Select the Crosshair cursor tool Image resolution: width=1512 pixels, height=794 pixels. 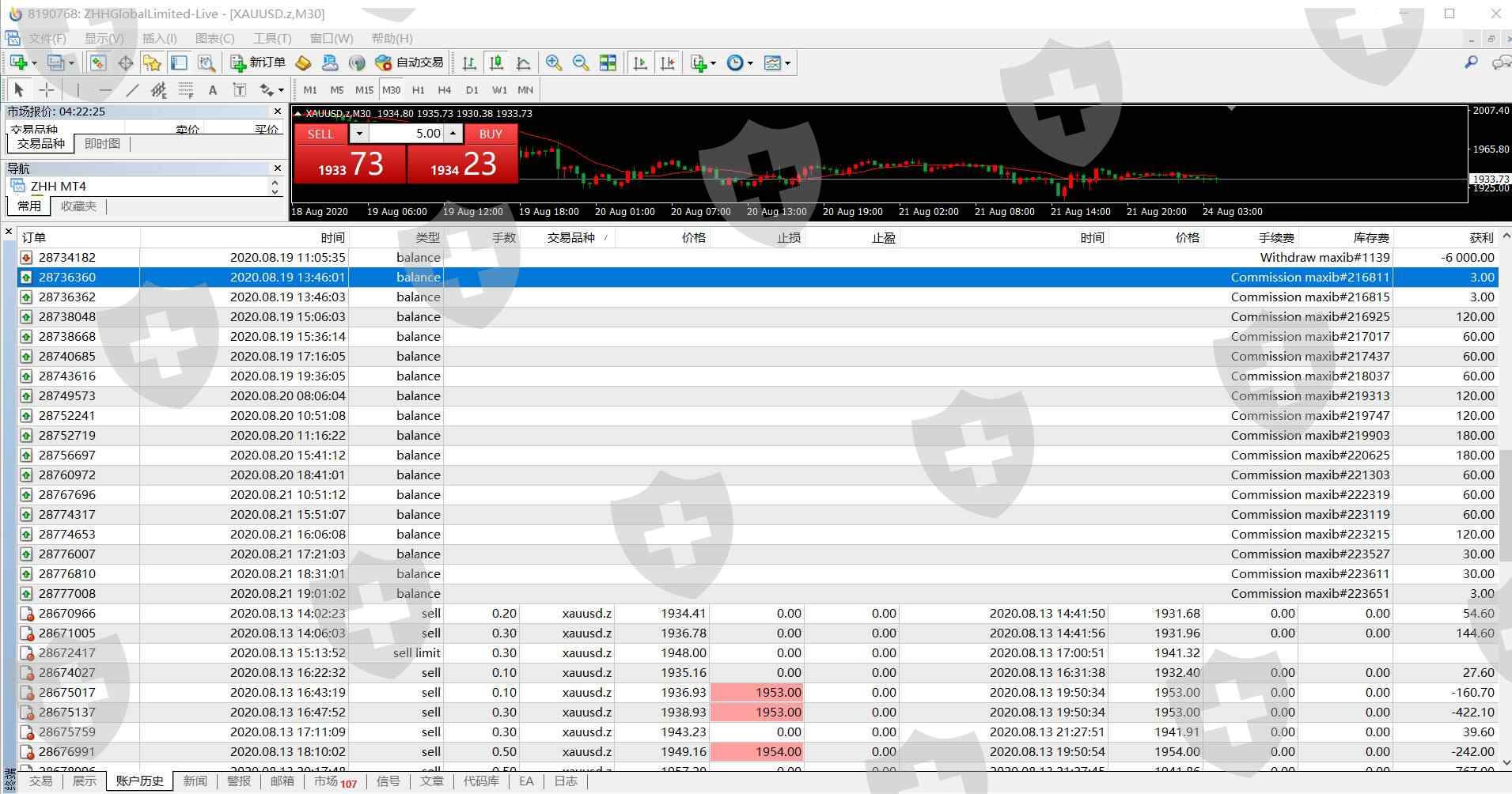tap(47, 90)
